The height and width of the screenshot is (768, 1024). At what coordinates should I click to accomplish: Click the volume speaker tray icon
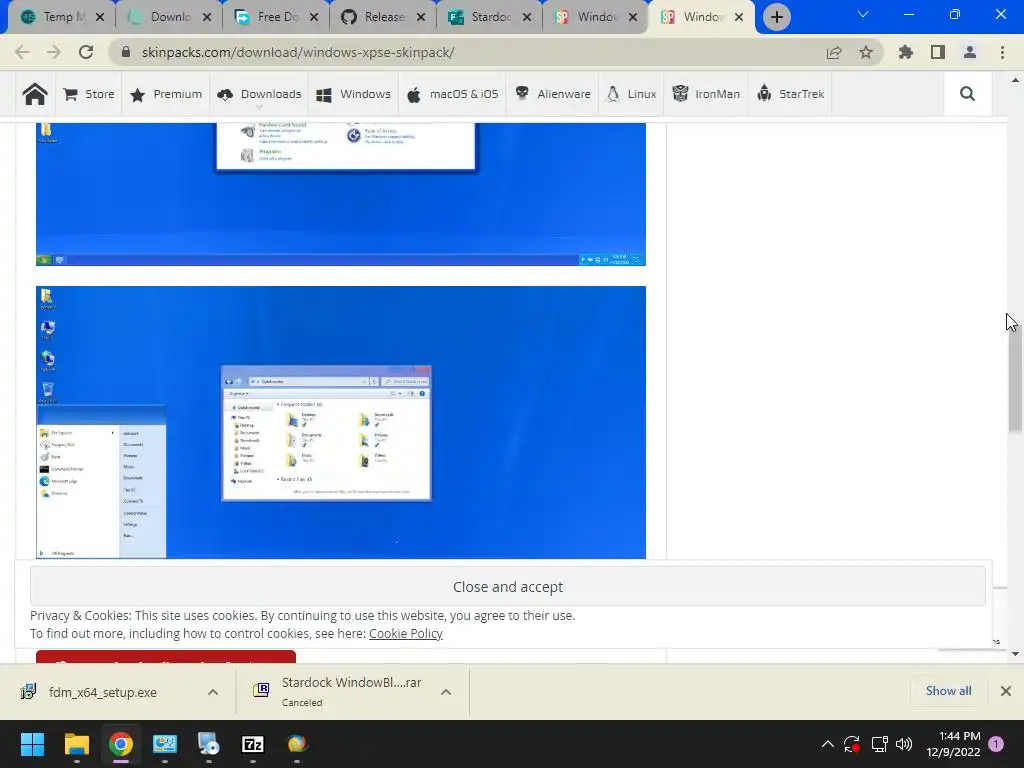tap(904, 744)
